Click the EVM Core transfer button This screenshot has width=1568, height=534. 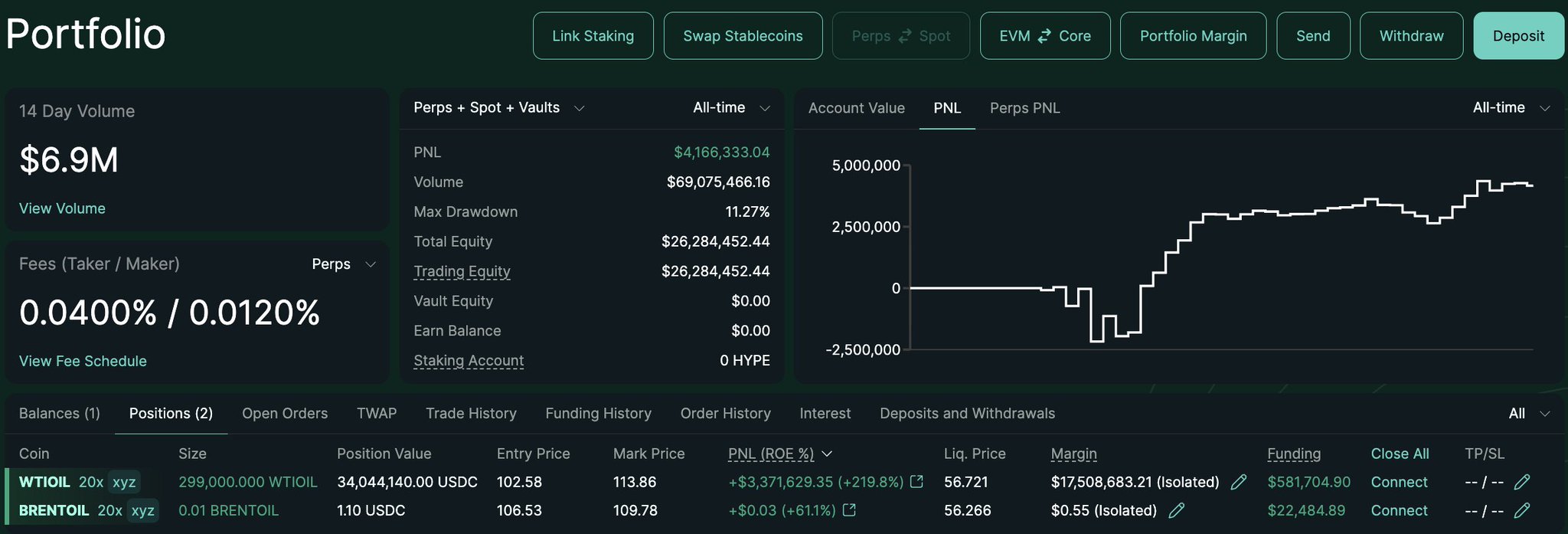tap(1044, 36)
